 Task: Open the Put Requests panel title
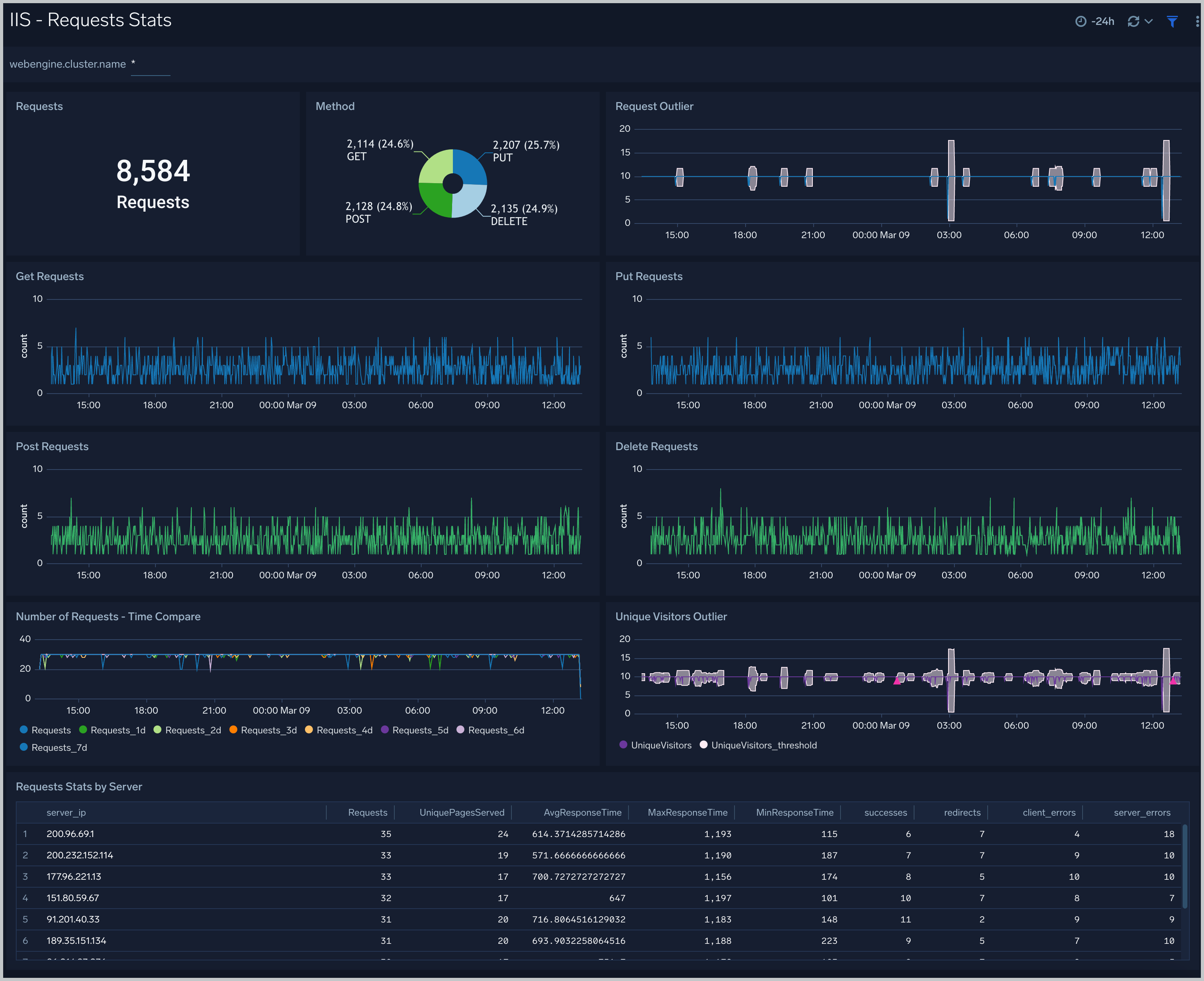pos(649,276)
